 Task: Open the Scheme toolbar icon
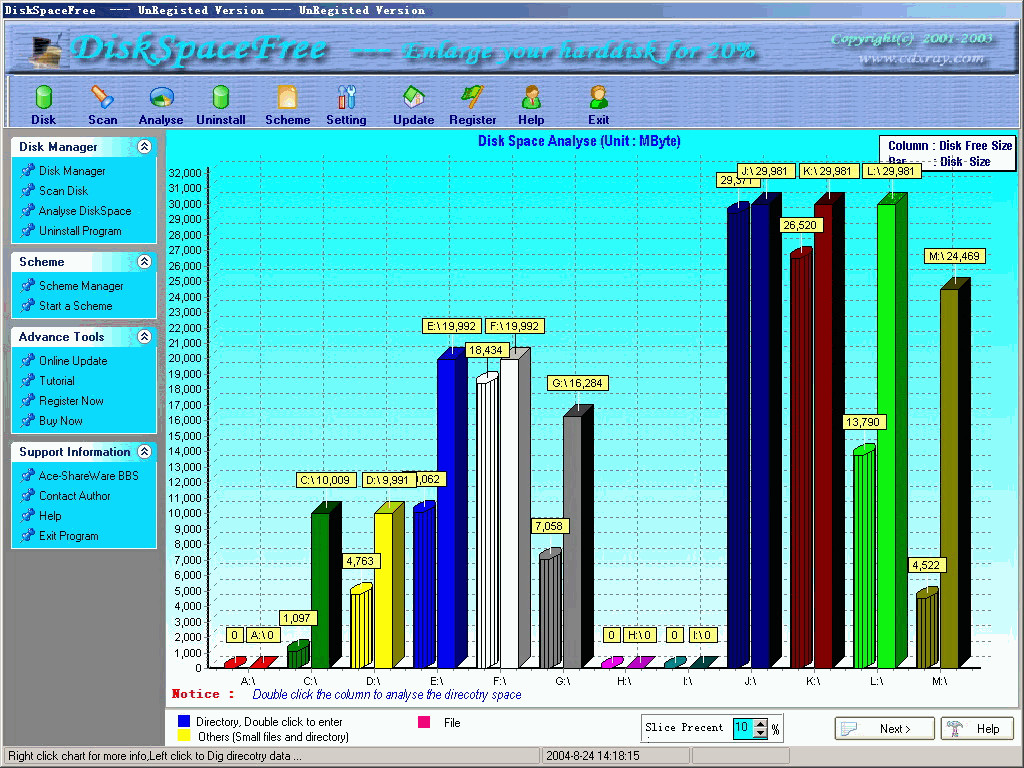[287, 104]
